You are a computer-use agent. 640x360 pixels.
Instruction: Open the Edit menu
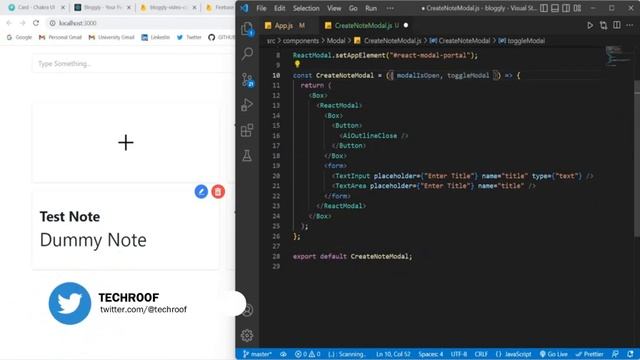[x=280, y=8]
